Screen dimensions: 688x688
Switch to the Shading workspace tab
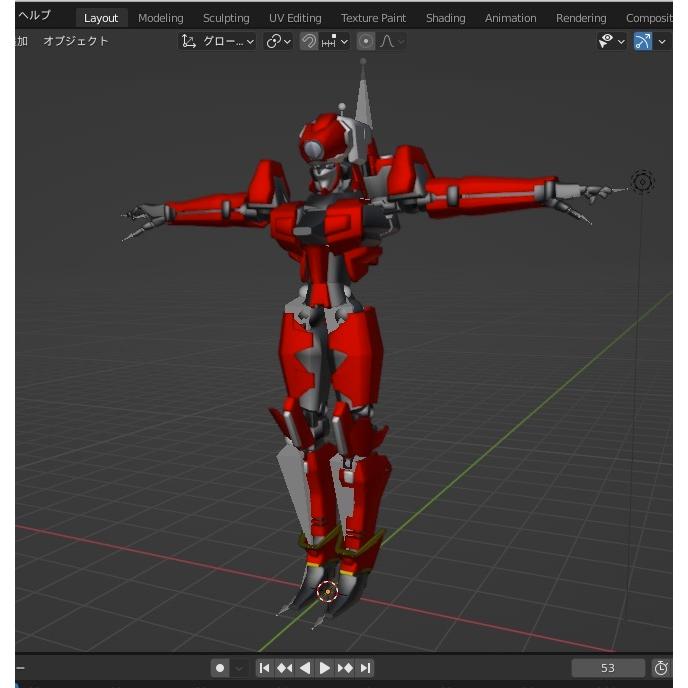tap(445, 18)
